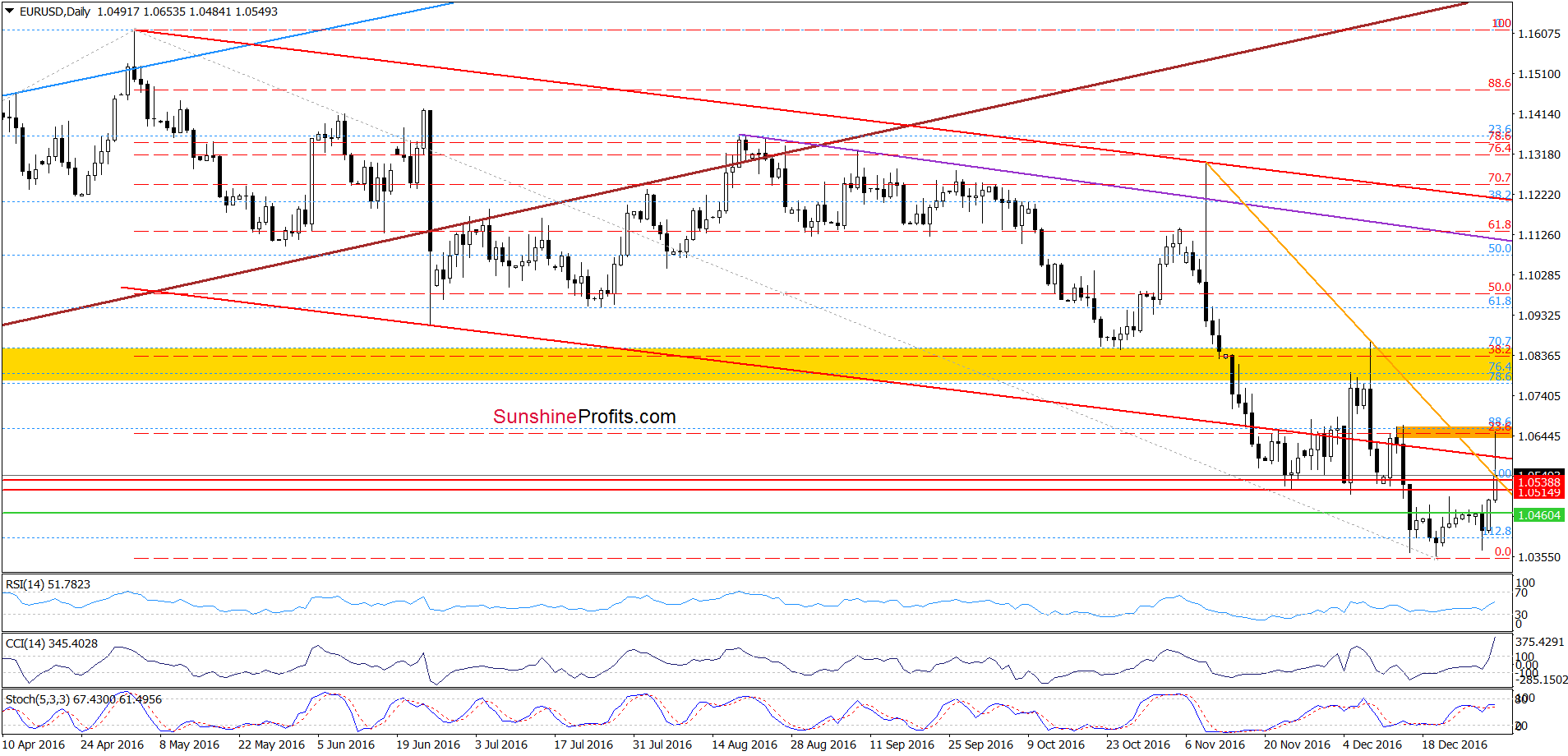The image size is (1568, 756).
Task: Click the 22 May 2016 date label
Action: pyautogui.click(x=271, y=744)
